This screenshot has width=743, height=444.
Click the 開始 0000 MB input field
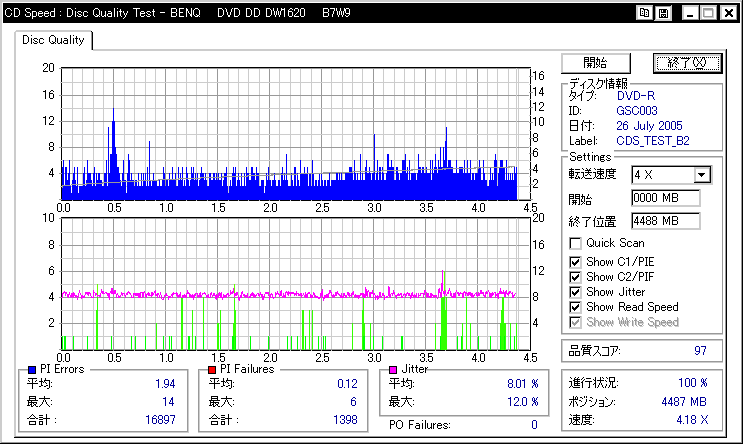tap(665, 198)
